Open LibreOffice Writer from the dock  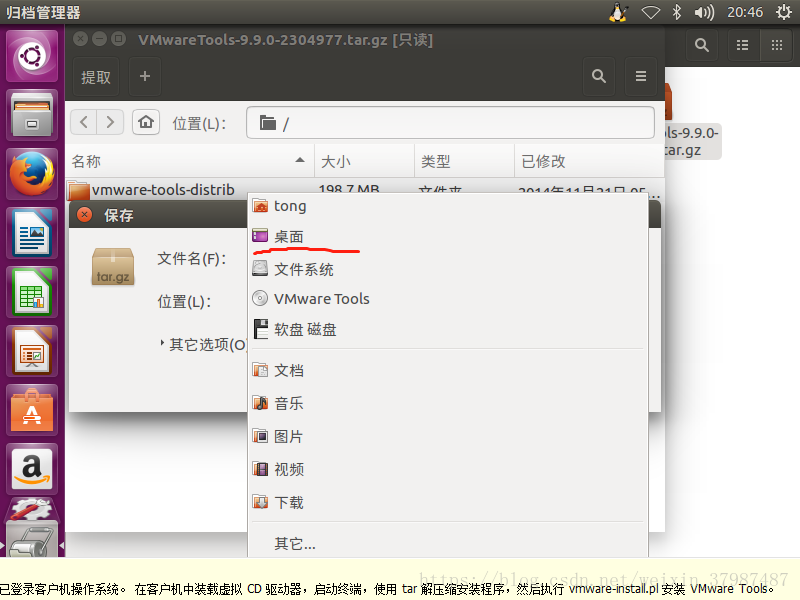(x=32, y=233)
